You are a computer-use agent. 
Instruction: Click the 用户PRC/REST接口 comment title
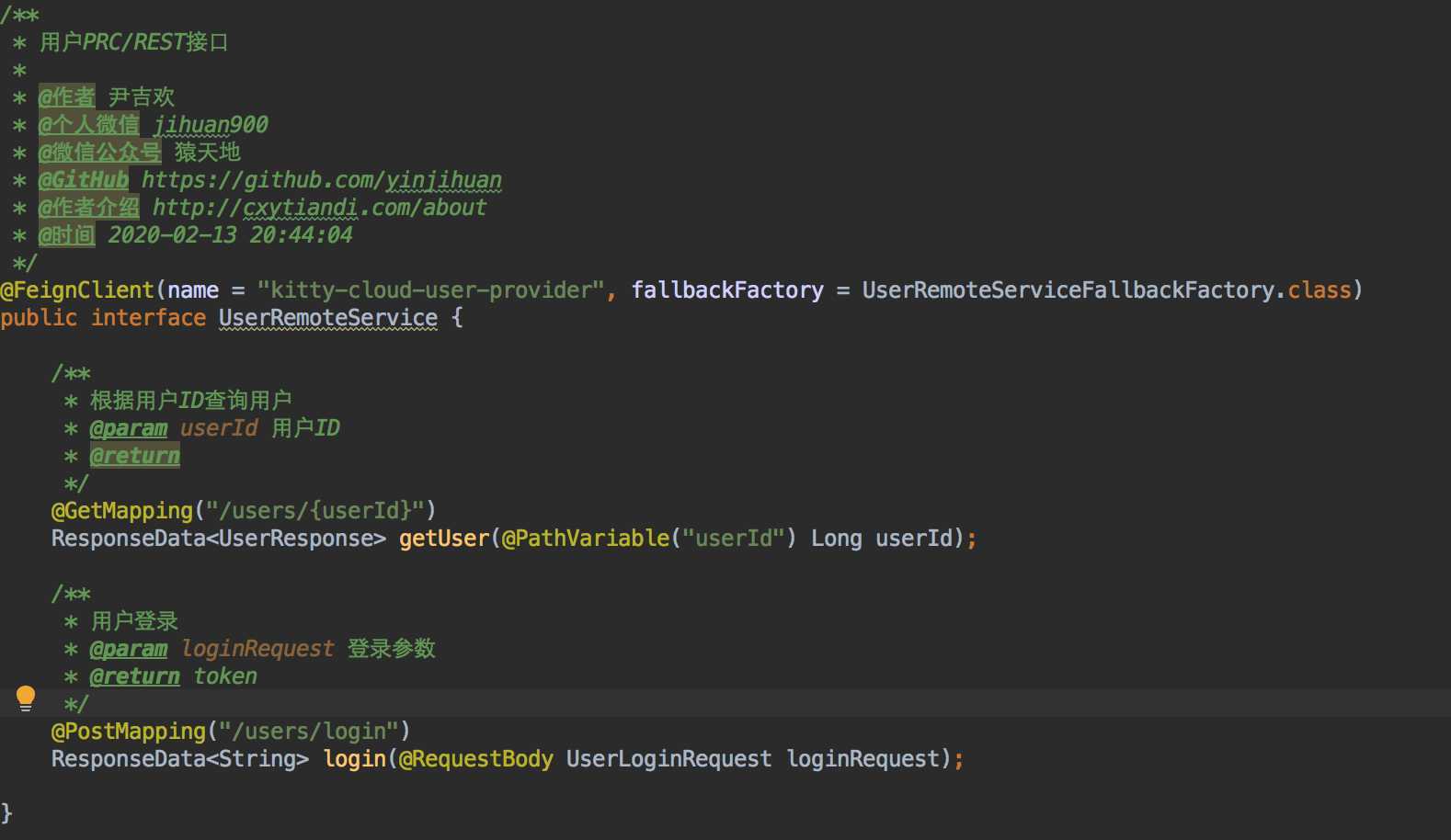[x=134, y=42]
